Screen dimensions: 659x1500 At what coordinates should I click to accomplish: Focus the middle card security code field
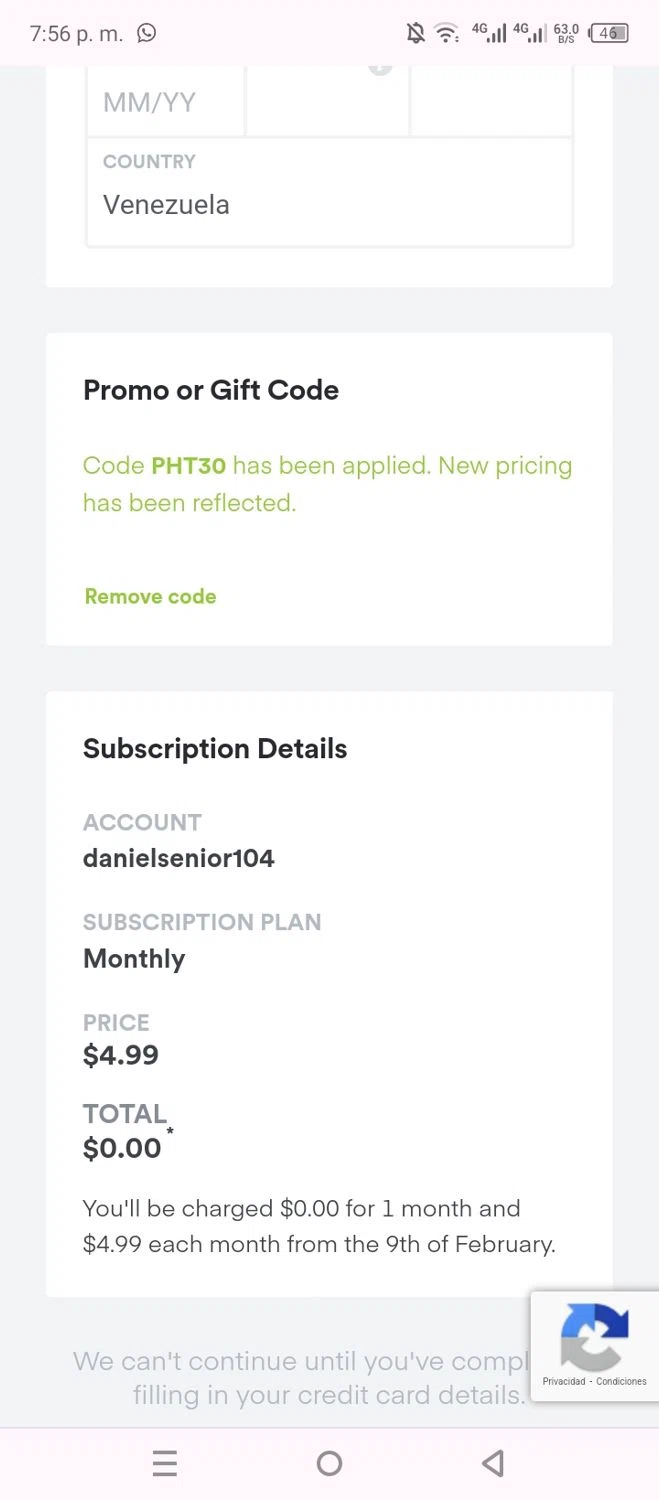327,102
